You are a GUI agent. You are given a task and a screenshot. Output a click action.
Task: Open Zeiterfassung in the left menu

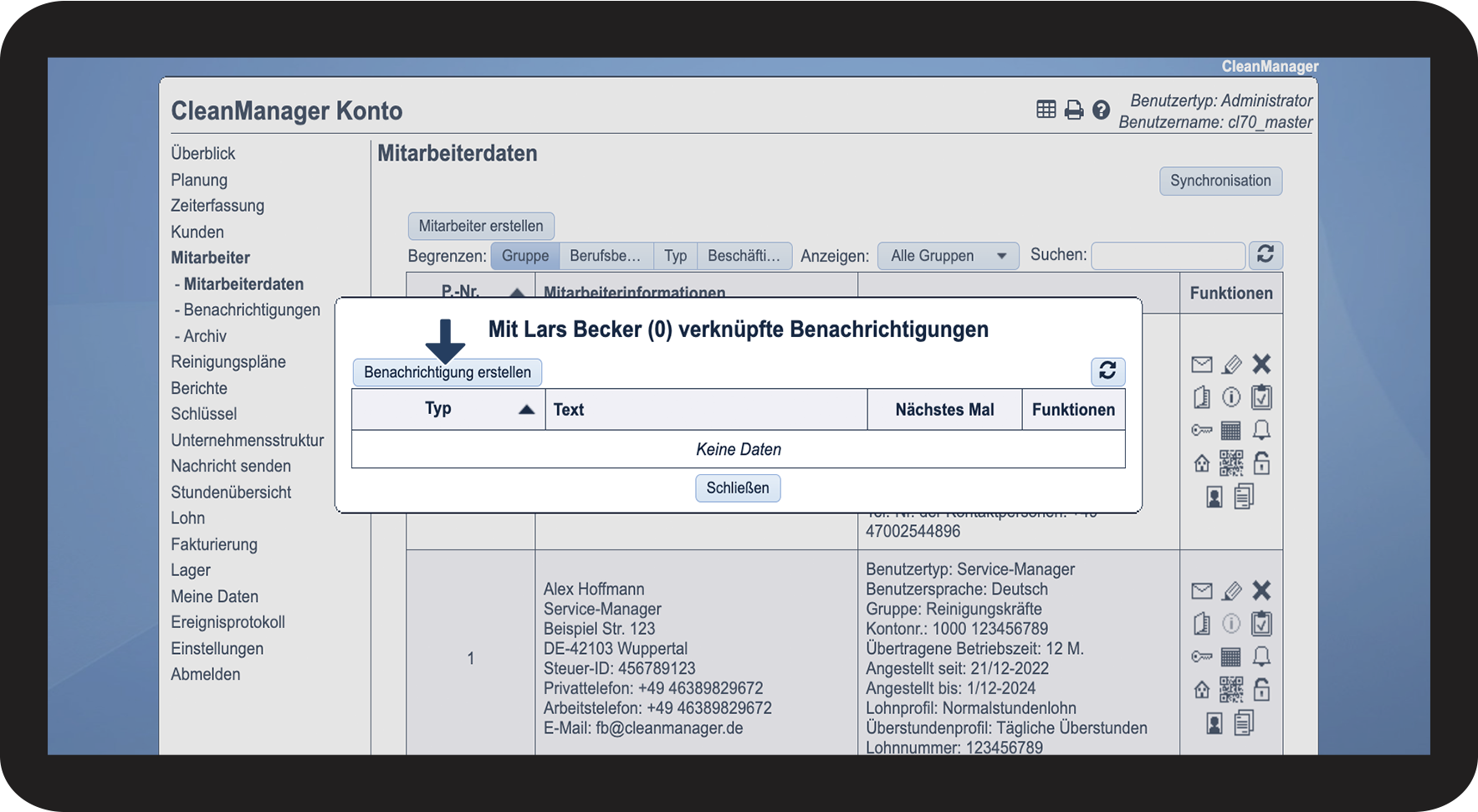click(217, 206)
